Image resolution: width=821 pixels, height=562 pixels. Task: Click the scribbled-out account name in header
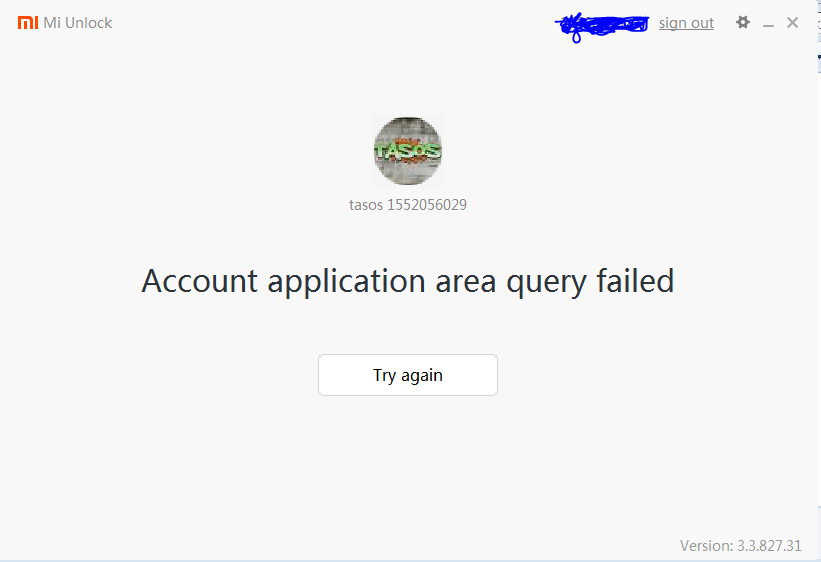click(602, 25)
